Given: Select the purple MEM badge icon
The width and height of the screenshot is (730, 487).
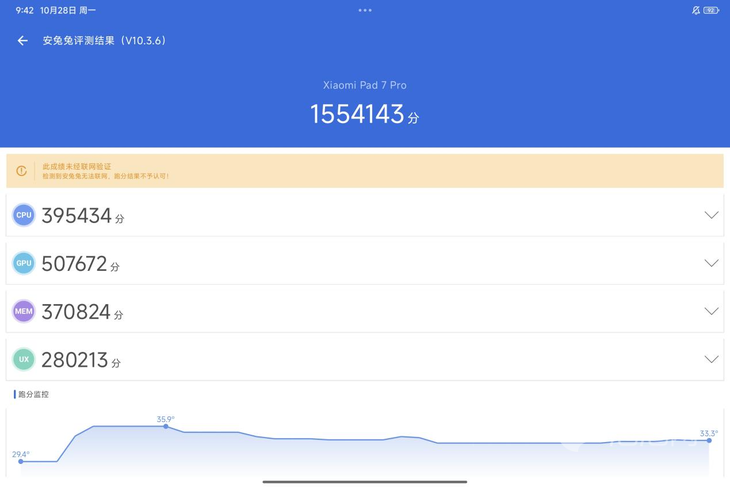Looking at the screenshot, I should tap(23, 311).
